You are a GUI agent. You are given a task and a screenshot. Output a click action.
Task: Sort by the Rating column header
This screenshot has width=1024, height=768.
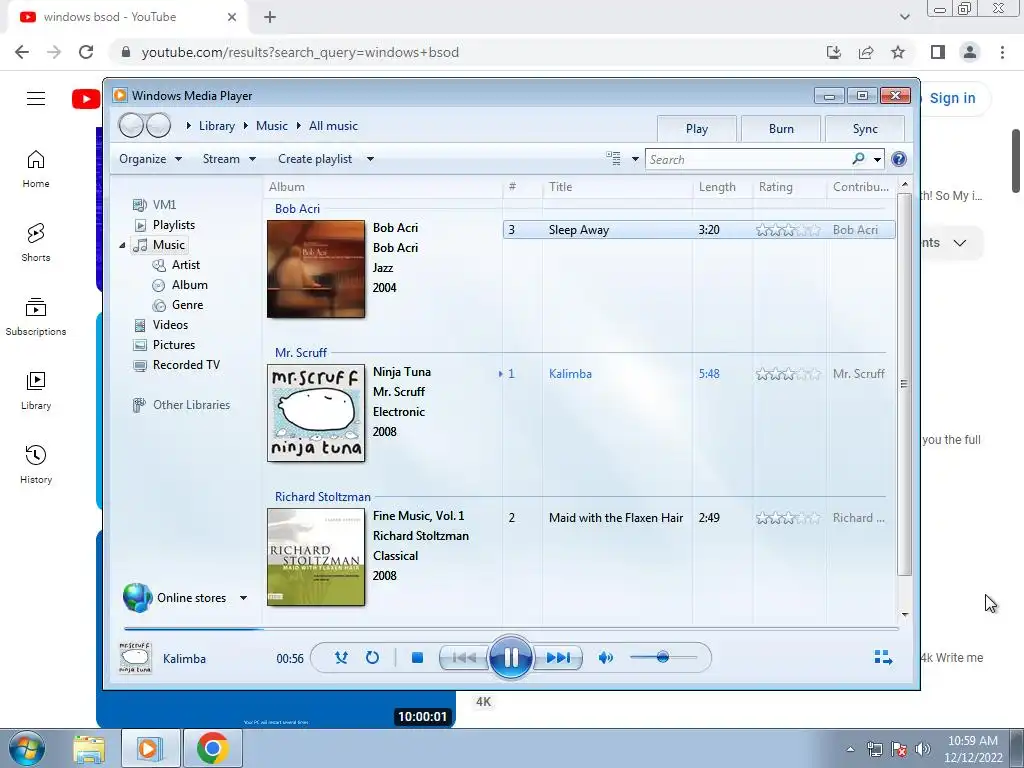point(790,187)
